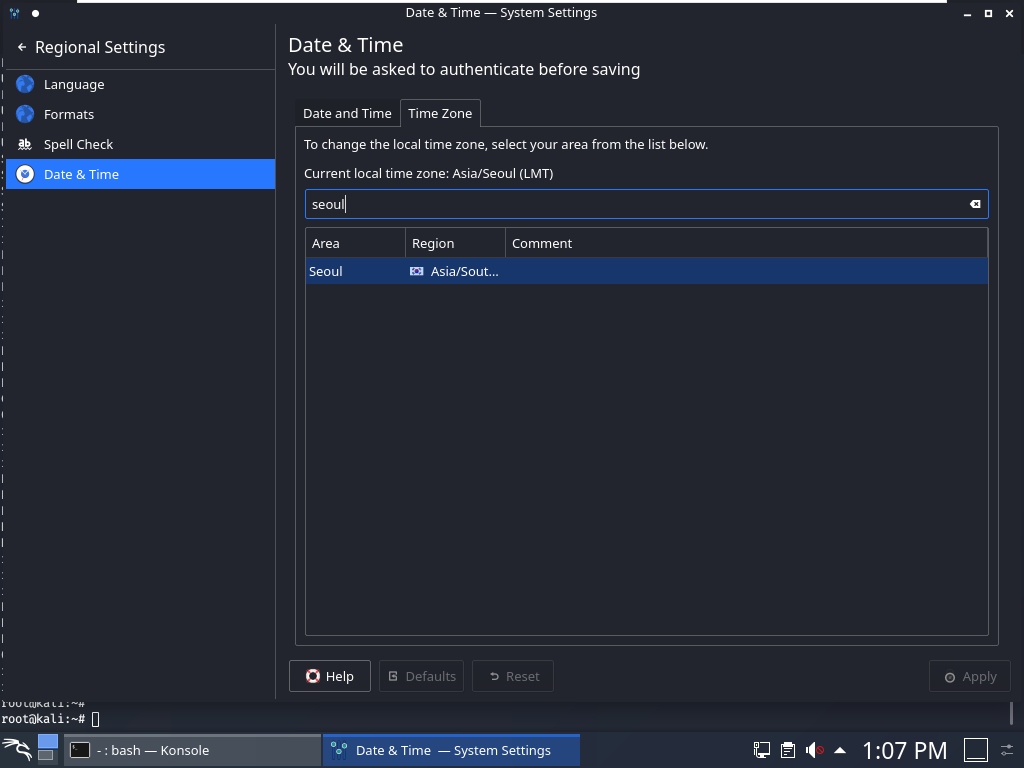The height and width of the screenshot is (768, 1024).
Task: Click the South Korea flag icon
Action: (x=417, y=271)
